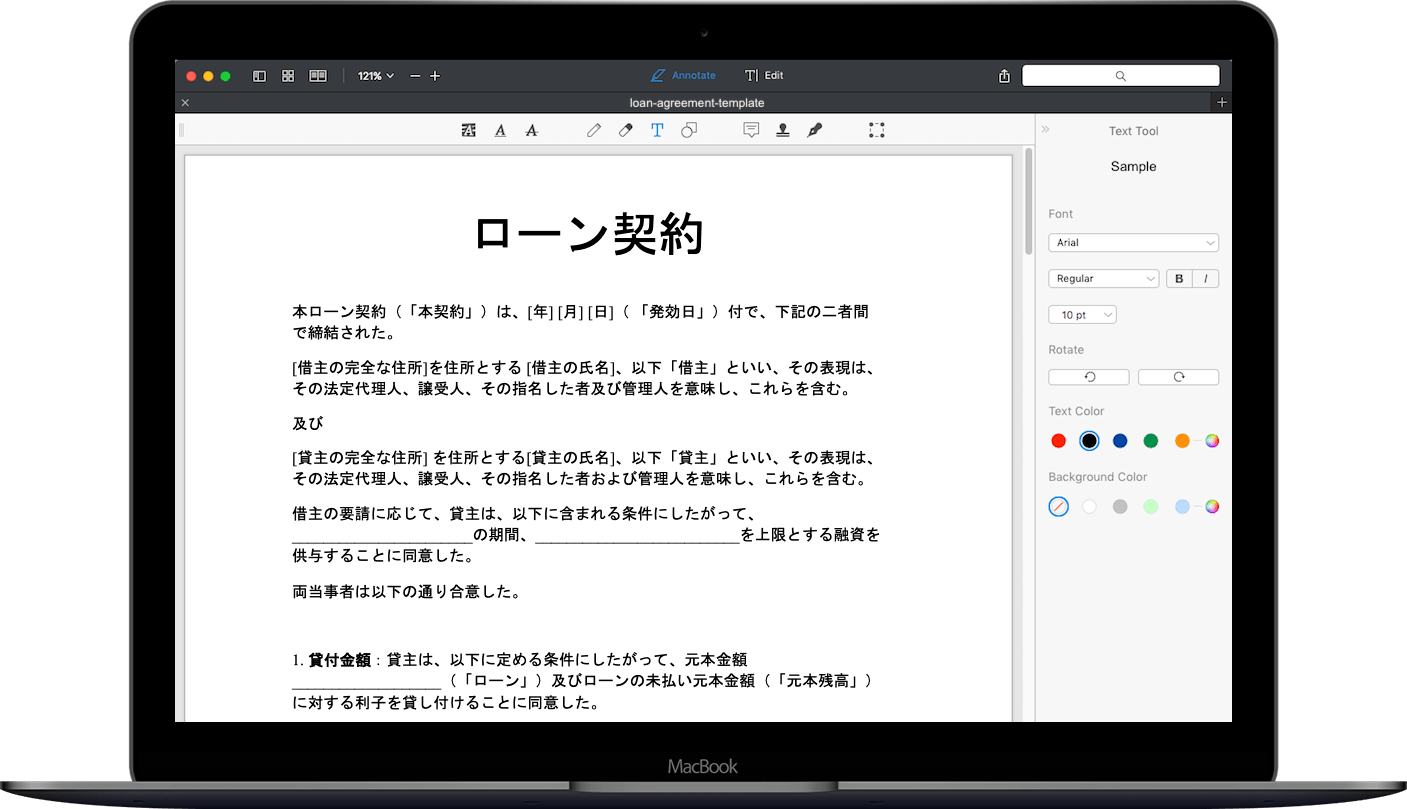The width and height of the screenshot is (1407, 809).
Task: Open the page thumbnails grid view
Action: pos(288,76)
